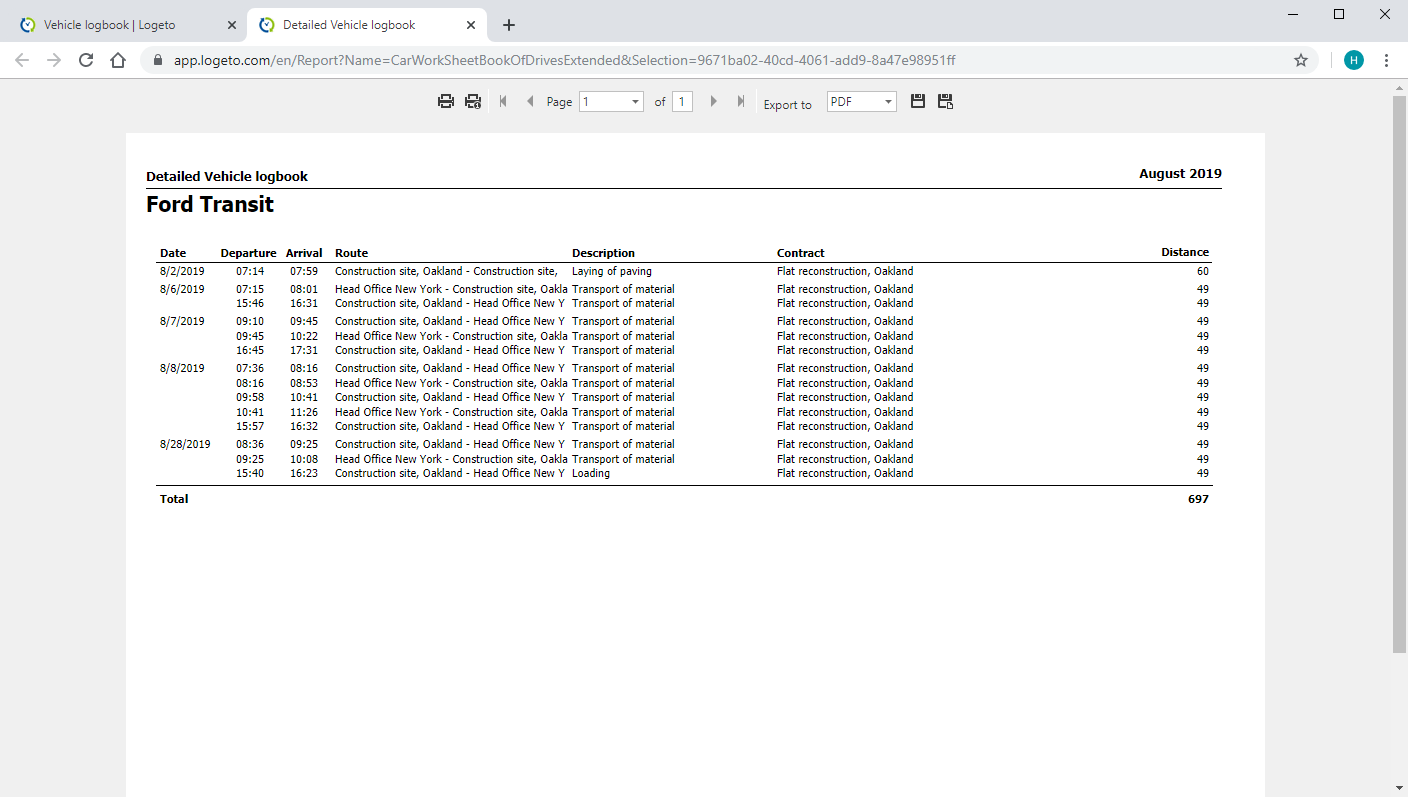The height and width of the screenshot is (797, 1408).
Task: Open a new browser tab
Action: [509, 25]
